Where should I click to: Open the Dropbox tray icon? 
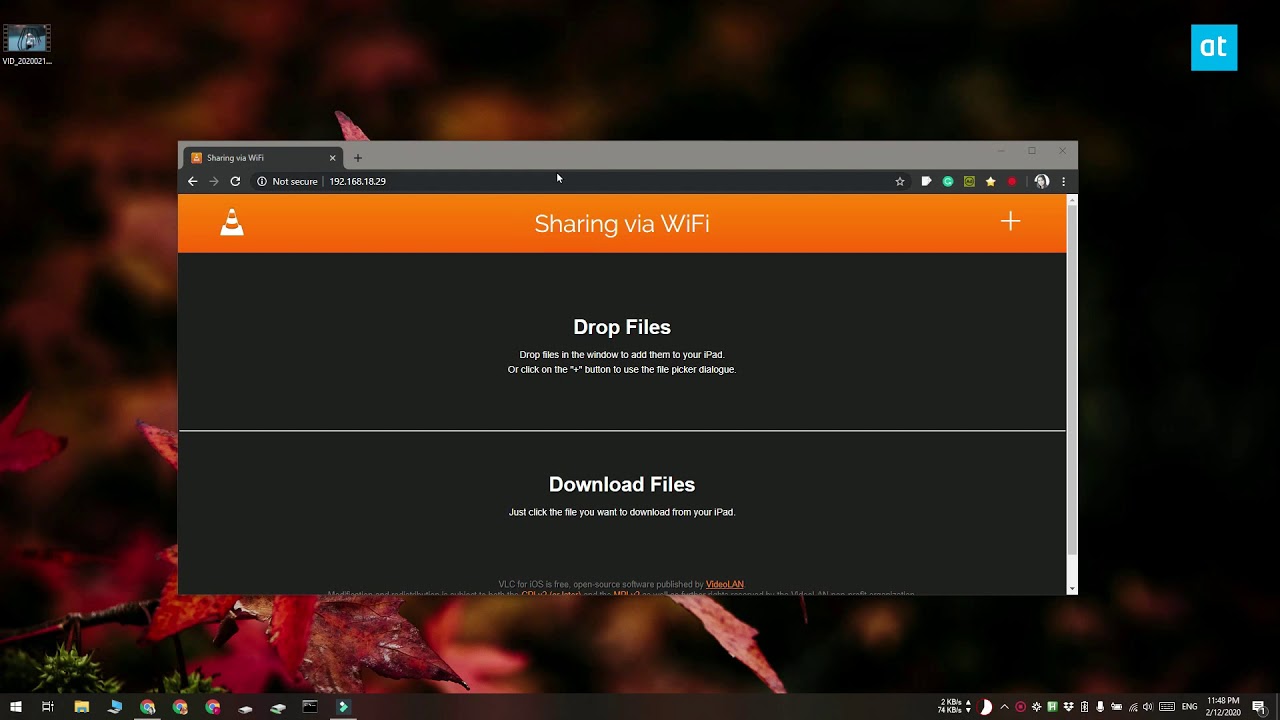tap(1069, 707)
